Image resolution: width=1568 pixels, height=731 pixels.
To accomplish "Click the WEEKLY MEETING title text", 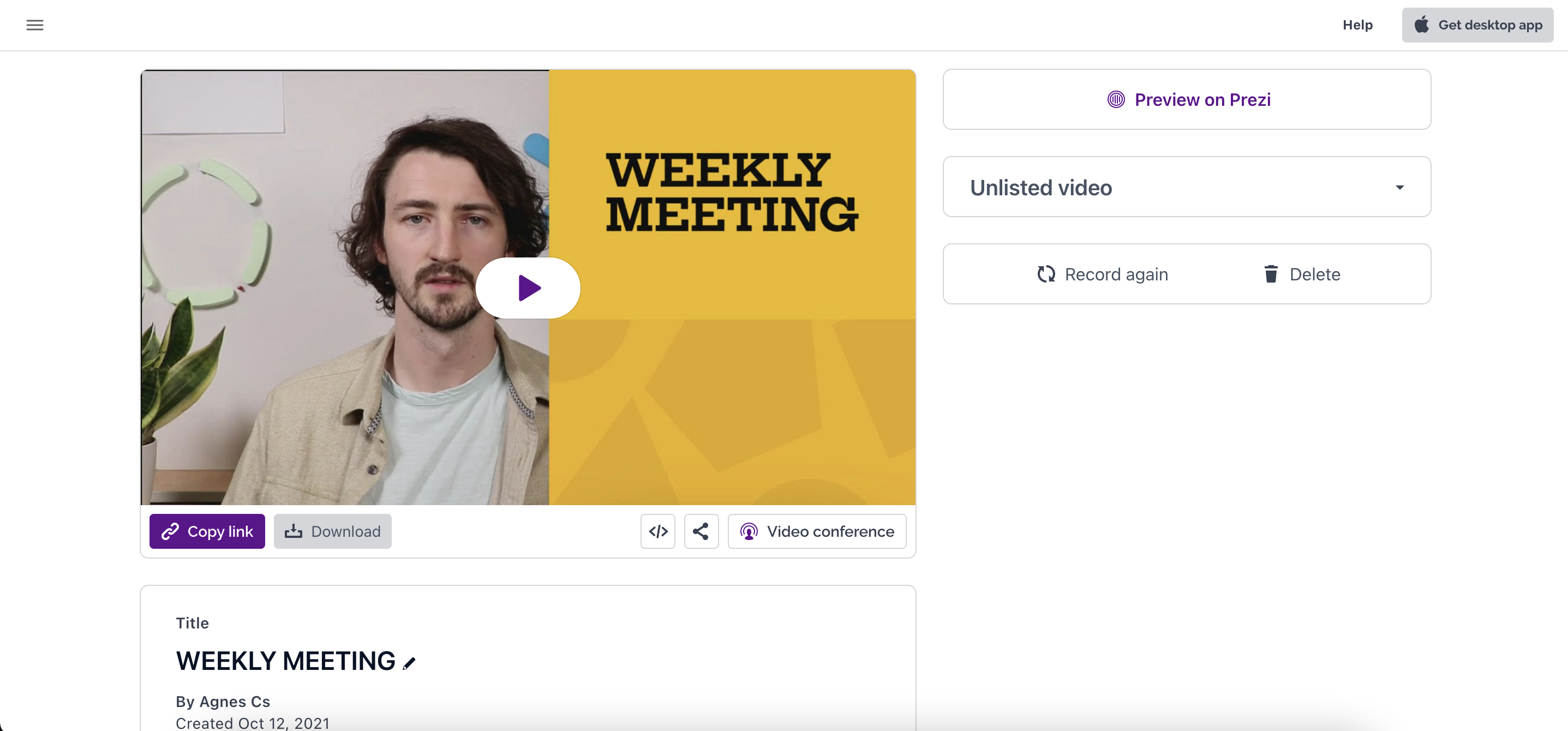I will (x=285, y=661).
